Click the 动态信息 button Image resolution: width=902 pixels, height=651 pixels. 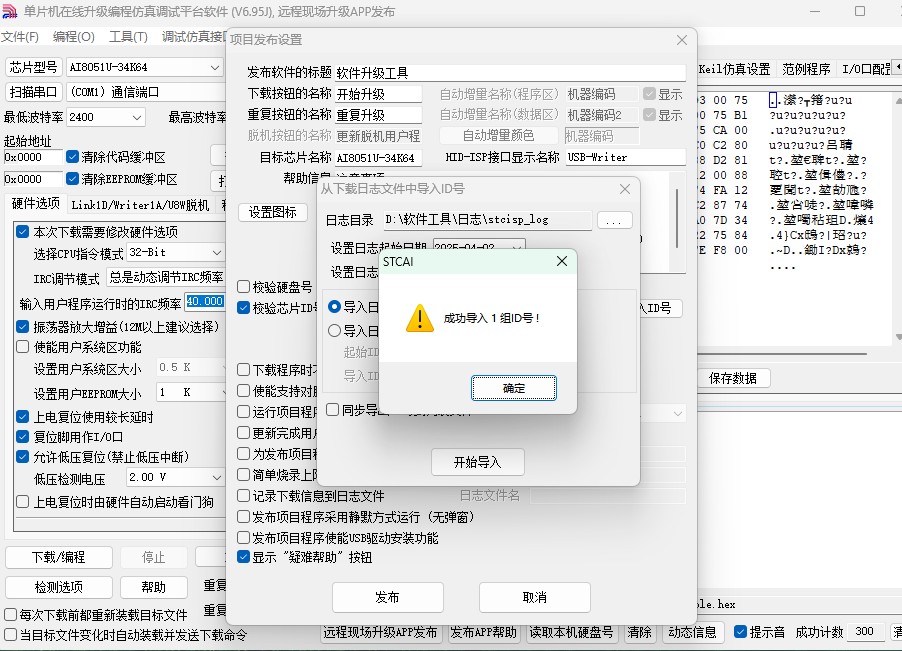pyautogui.click(x=692, y=632)
